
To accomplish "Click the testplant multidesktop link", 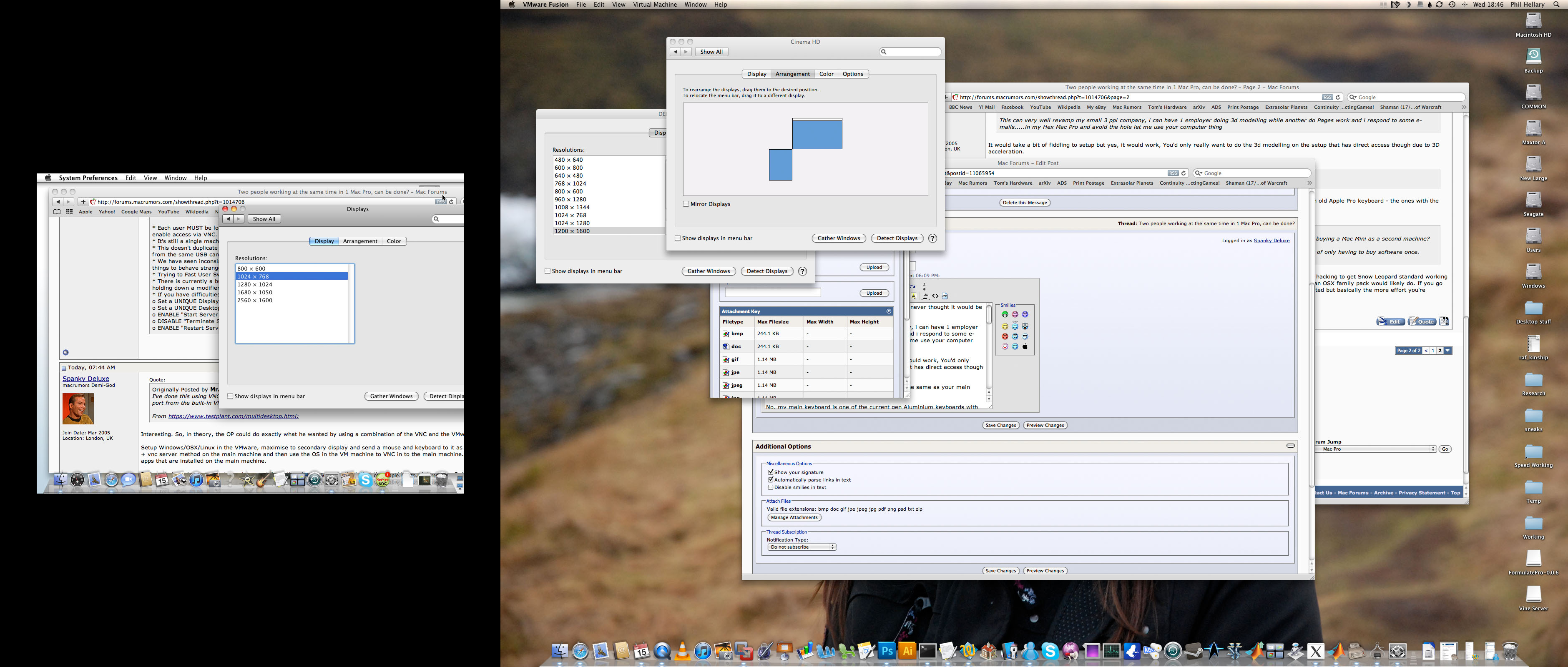I will coord(233,416).
